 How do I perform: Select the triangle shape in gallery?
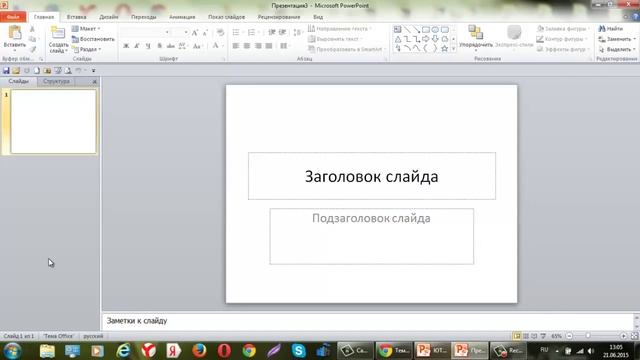click(398, 39)
